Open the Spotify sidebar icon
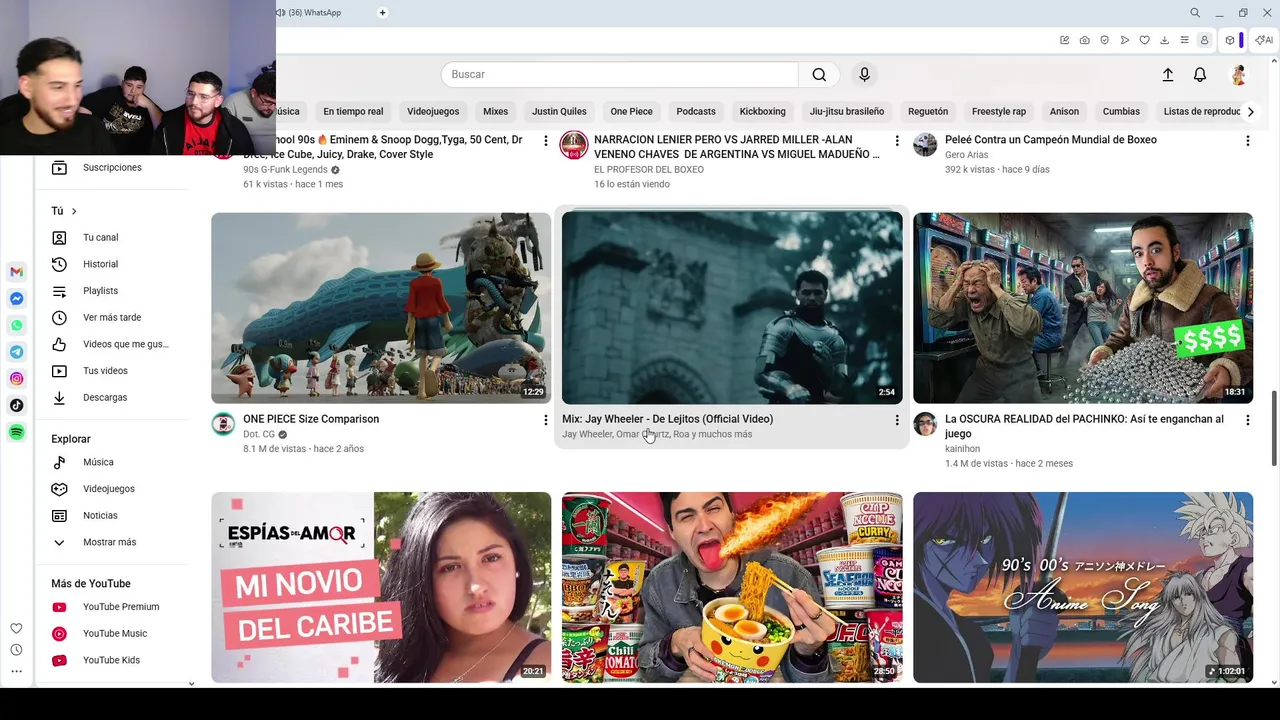1280x720 pixels. (16, 432)
